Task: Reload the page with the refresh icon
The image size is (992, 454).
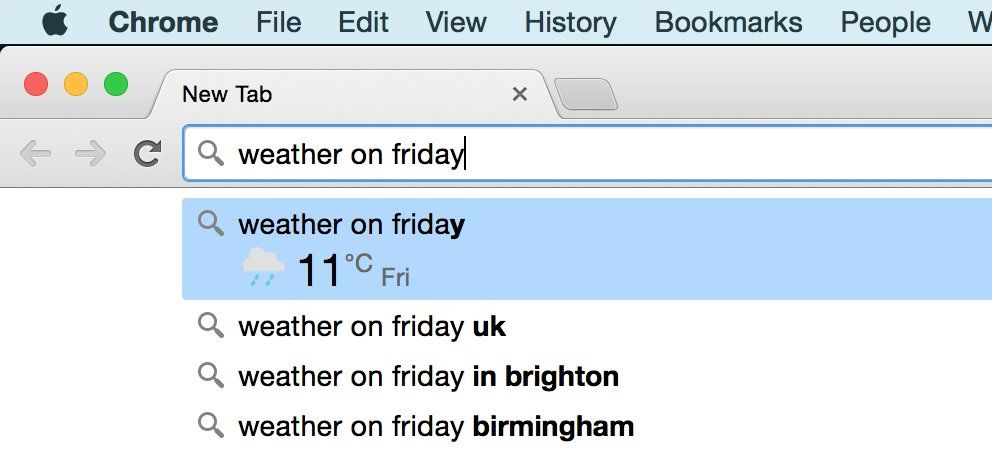Action: (x=148, y=153)
